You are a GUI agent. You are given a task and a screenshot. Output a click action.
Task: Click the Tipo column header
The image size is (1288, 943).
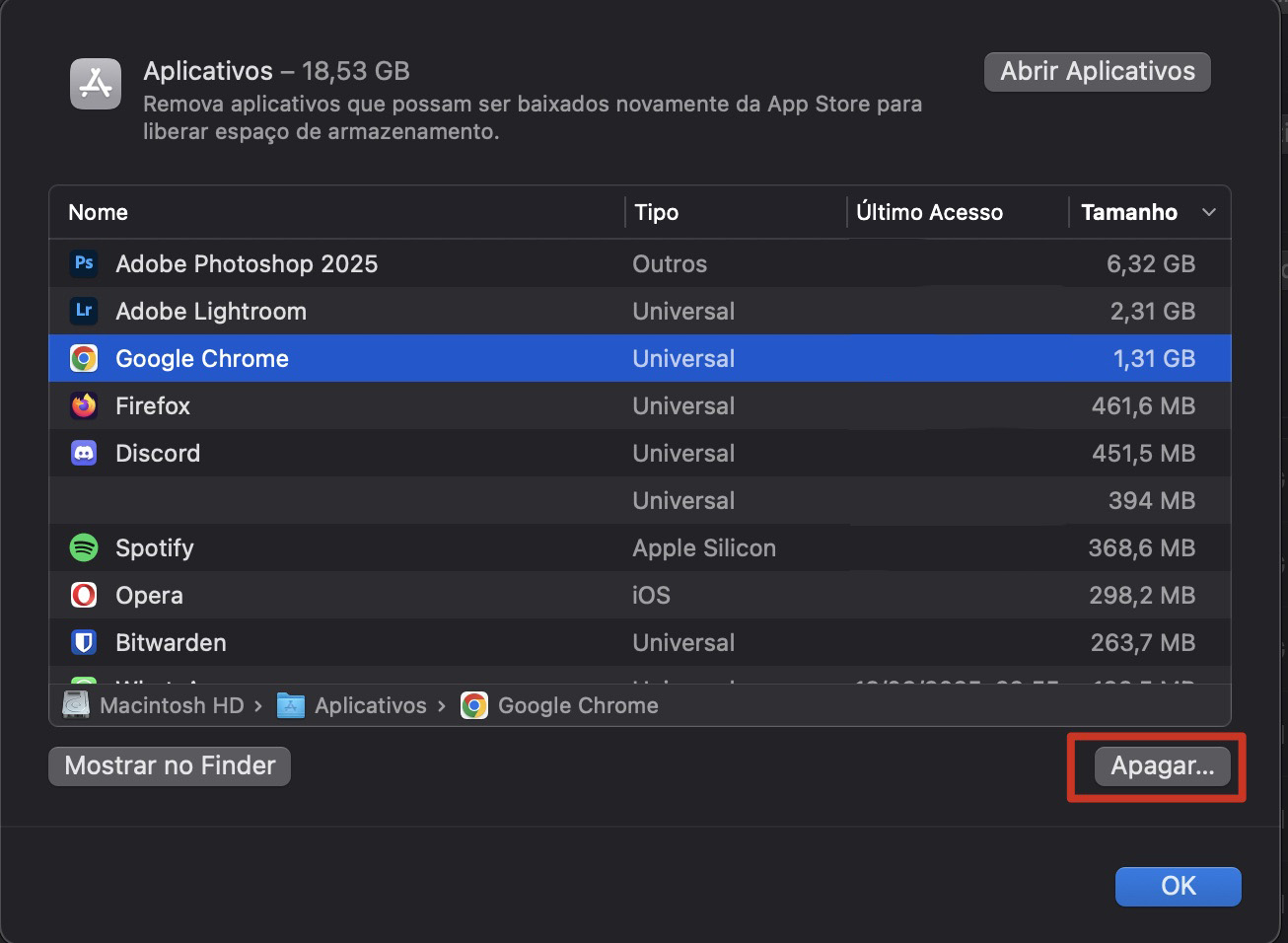(655, 212)
